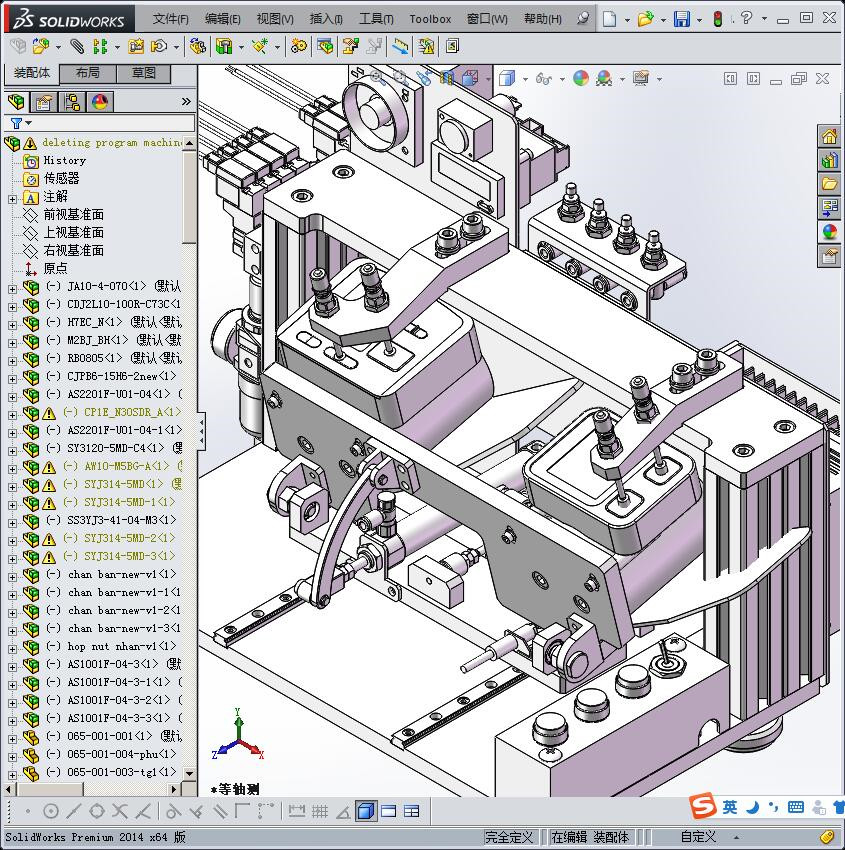Viewport: 845px width, 850px height.
Task: Toggle shaded with edges display button
Action: pyautogui.click(x=366, y=811)
